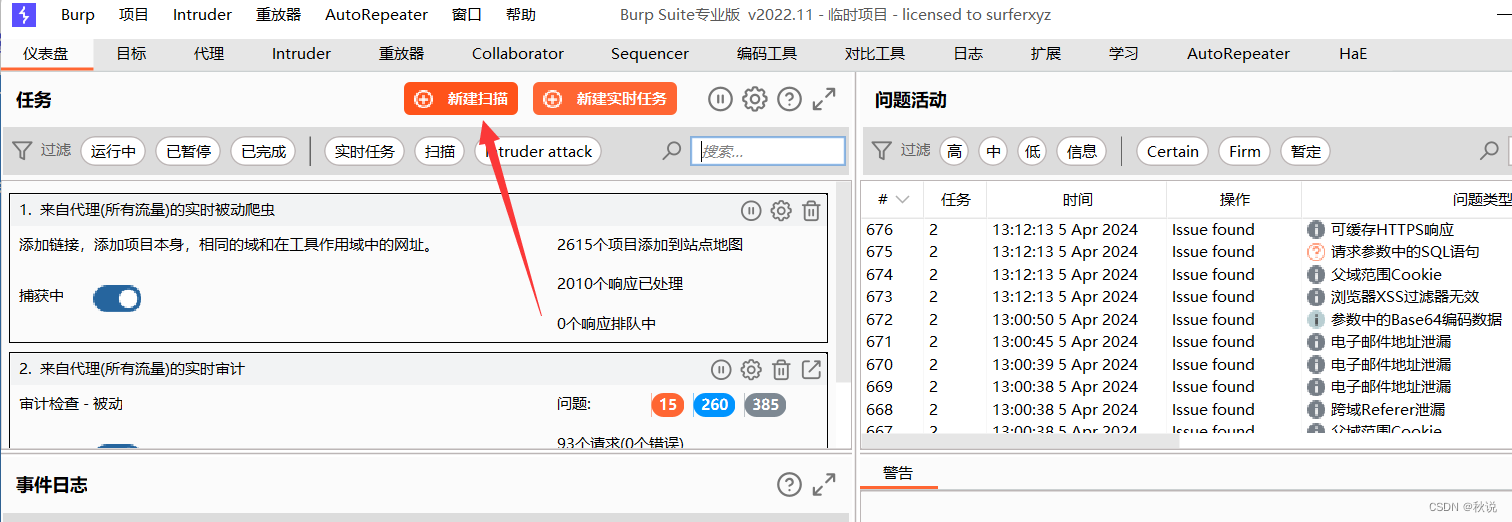Open settings gear for task 1 passive crawl
Viewport: 1512px width, 522px height.
tap(781, 211)
